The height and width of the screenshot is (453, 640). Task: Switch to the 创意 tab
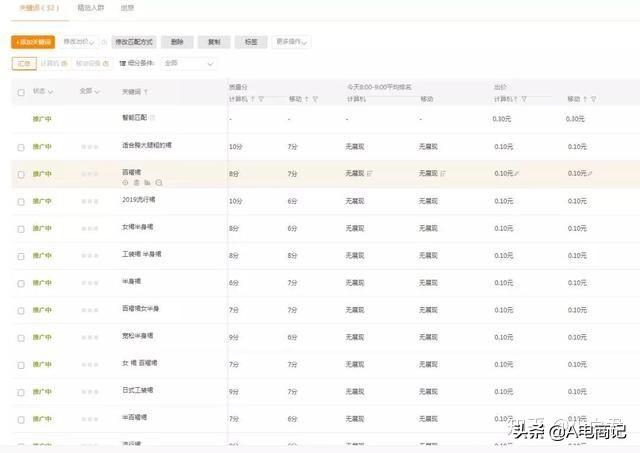(x=127, y=8)
